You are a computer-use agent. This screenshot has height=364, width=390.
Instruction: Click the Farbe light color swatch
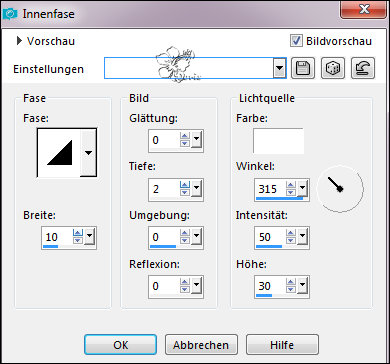point(278,141)
